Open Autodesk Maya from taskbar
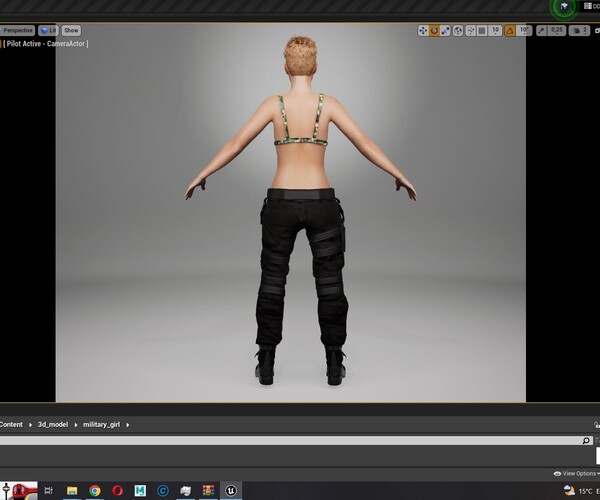600x500 pixels. 140,490
